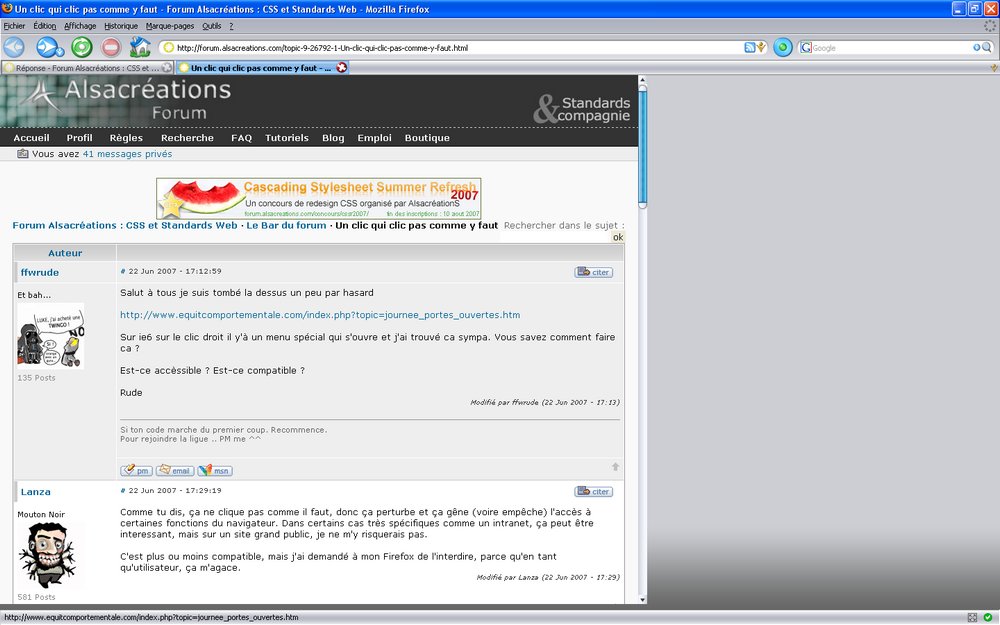This screenshot has height=625, width=1000.
Task: Open Boutique in forum navigation
Action: (427, 138)
